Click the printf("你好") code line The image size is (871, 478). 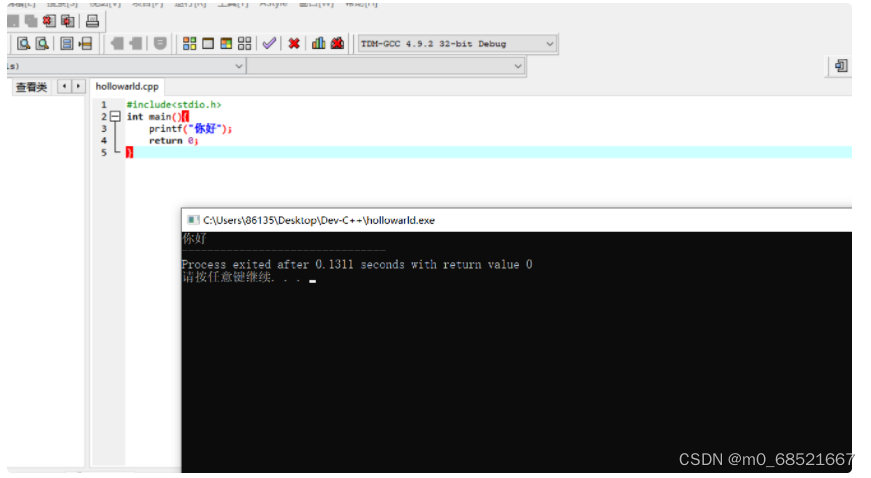tap(191, 129)
